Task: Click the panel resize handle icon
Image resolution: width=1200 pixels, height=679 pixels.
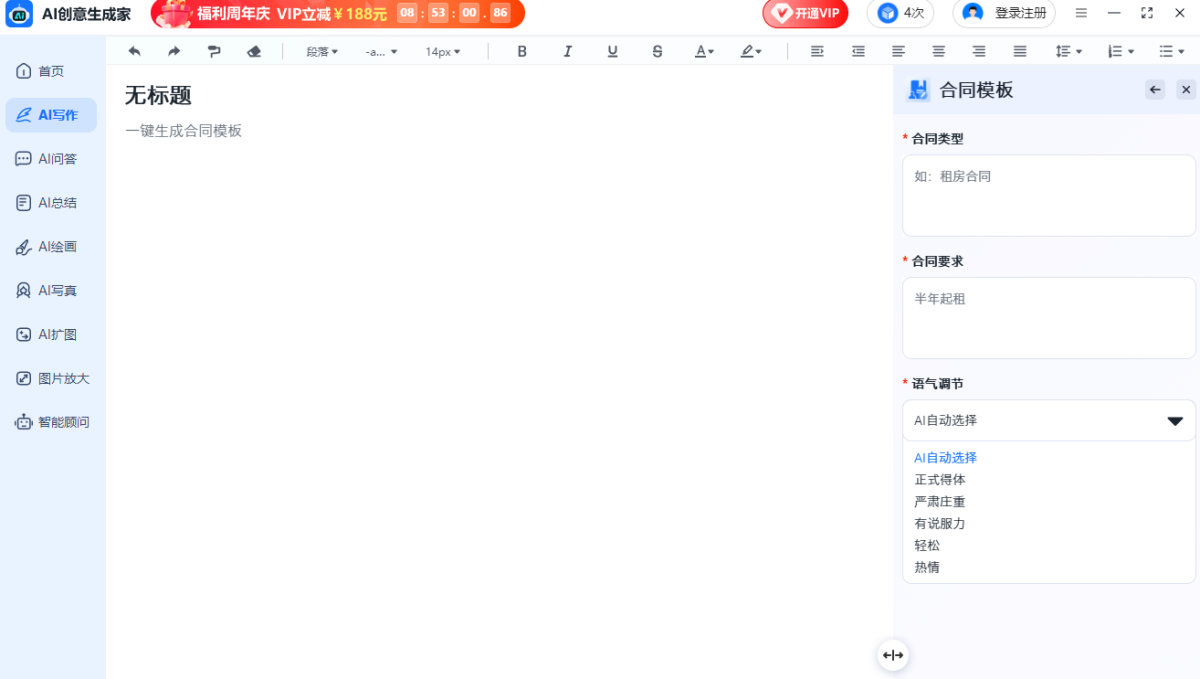Action: (893, 655)
